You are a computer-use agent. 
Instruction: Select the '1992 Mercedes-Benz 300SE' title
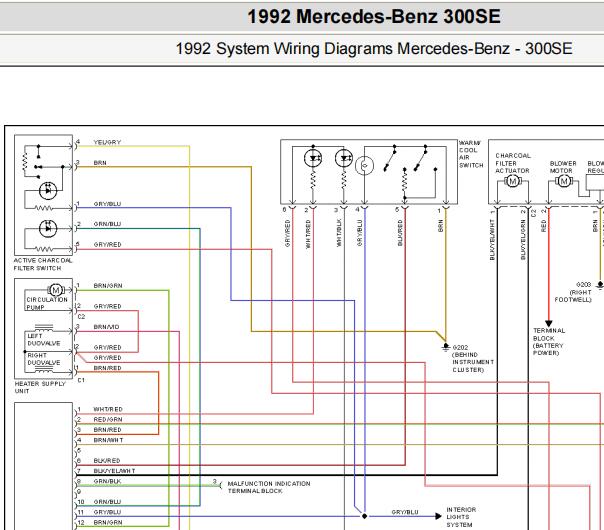(x=374, y=17)
